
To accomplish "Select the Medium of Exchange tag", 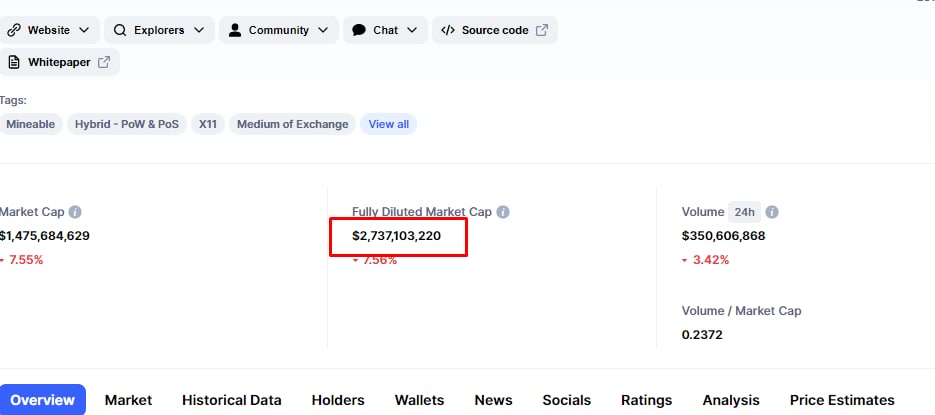I will [x=292, y=124].
